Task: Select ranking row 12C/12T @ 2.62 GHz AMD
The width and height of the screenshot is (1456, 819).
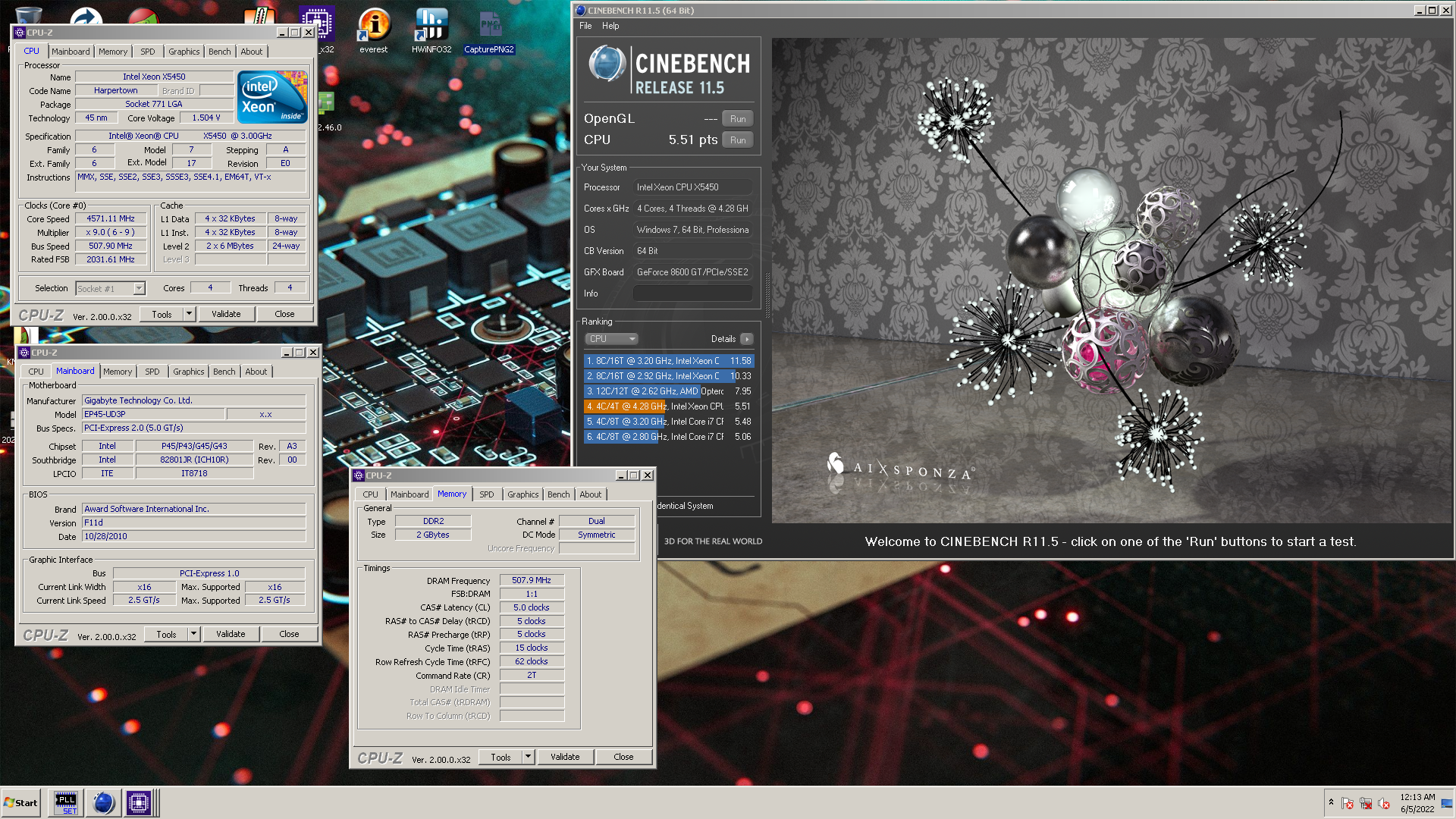Action: [x=669, y=391]
